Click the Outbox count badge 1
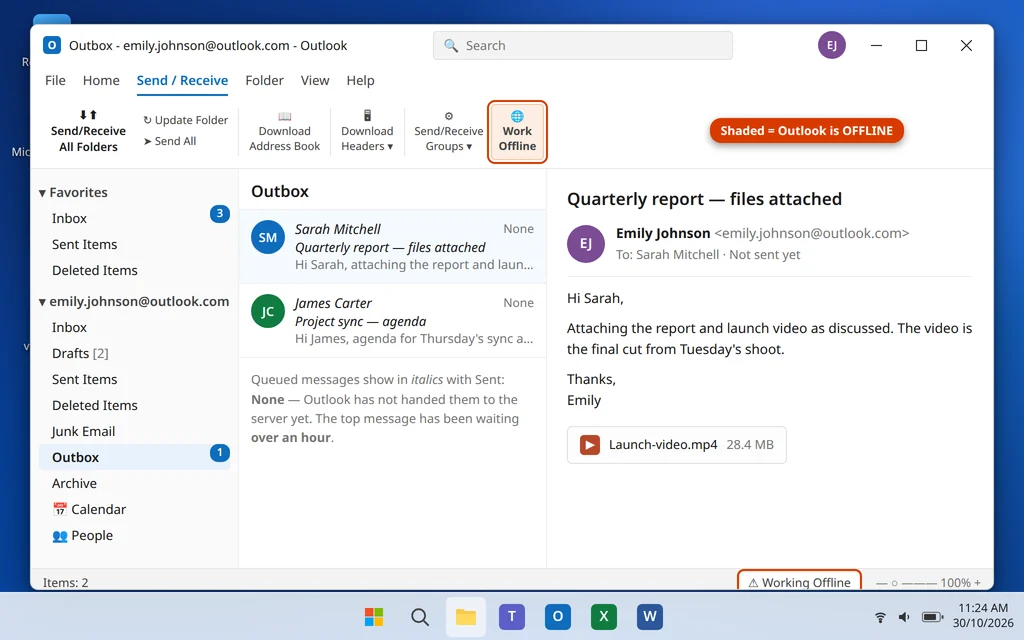This screenshot has height=640, width=1024. [219, 453]
